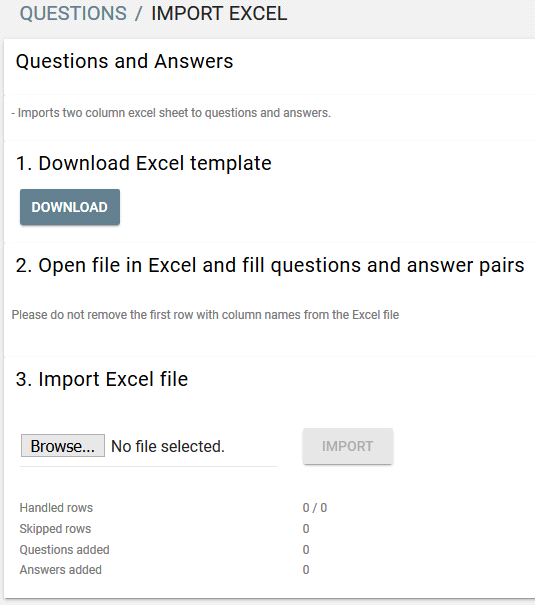Viewport: 535px width, 605px height.
Task: Click the Skipped rows count value
Action: [306, 529]
